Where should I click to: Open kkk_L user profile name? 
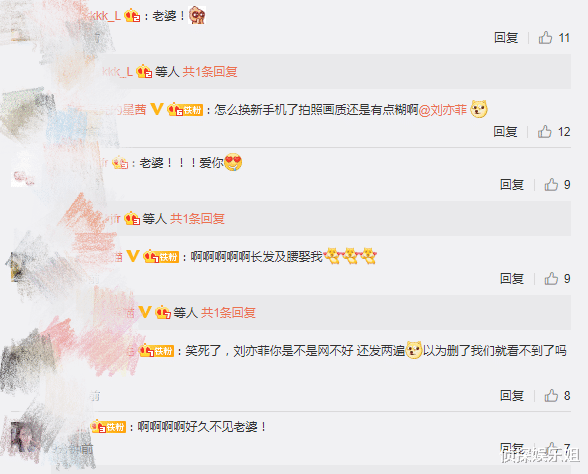pos(102,16)
